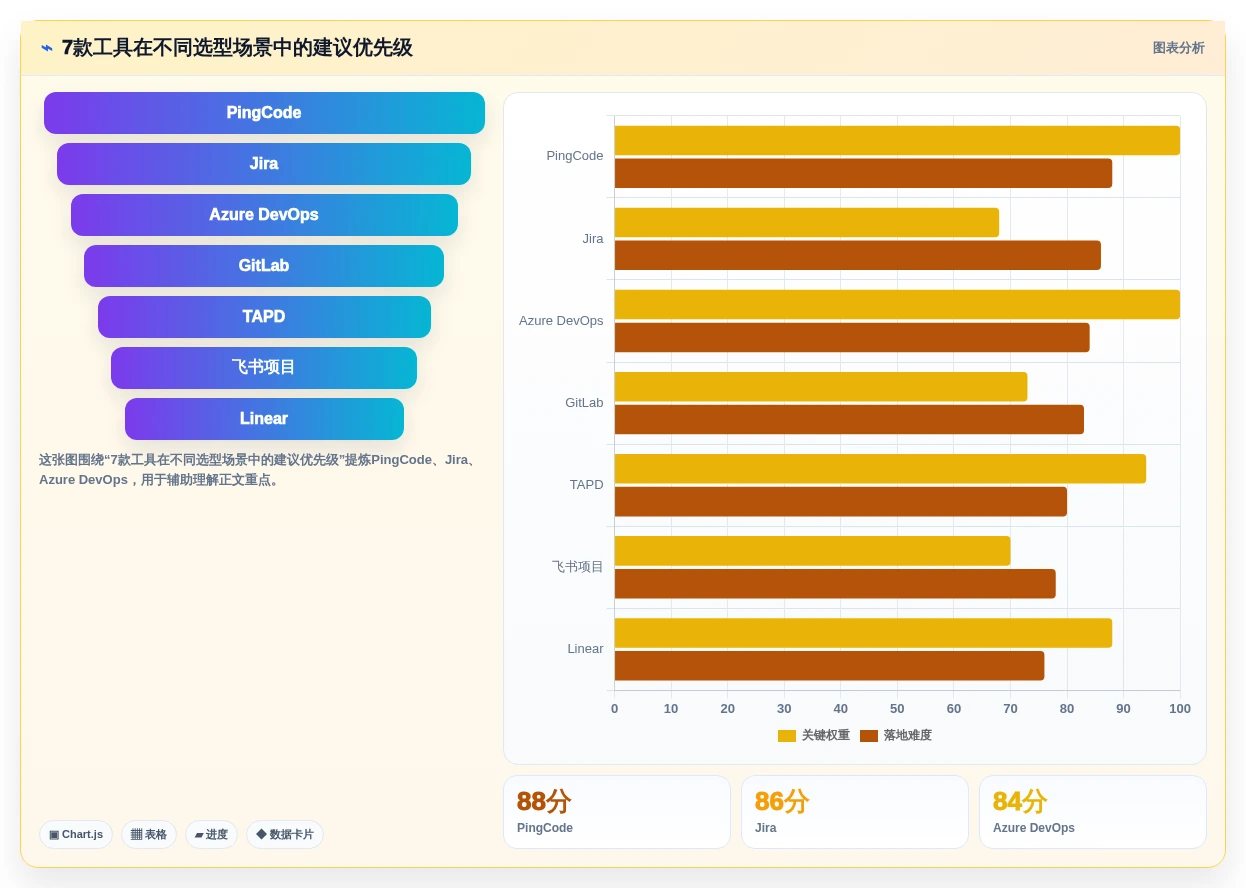Click Jira's brown 落地难度 bar

[x=857, y=255]
